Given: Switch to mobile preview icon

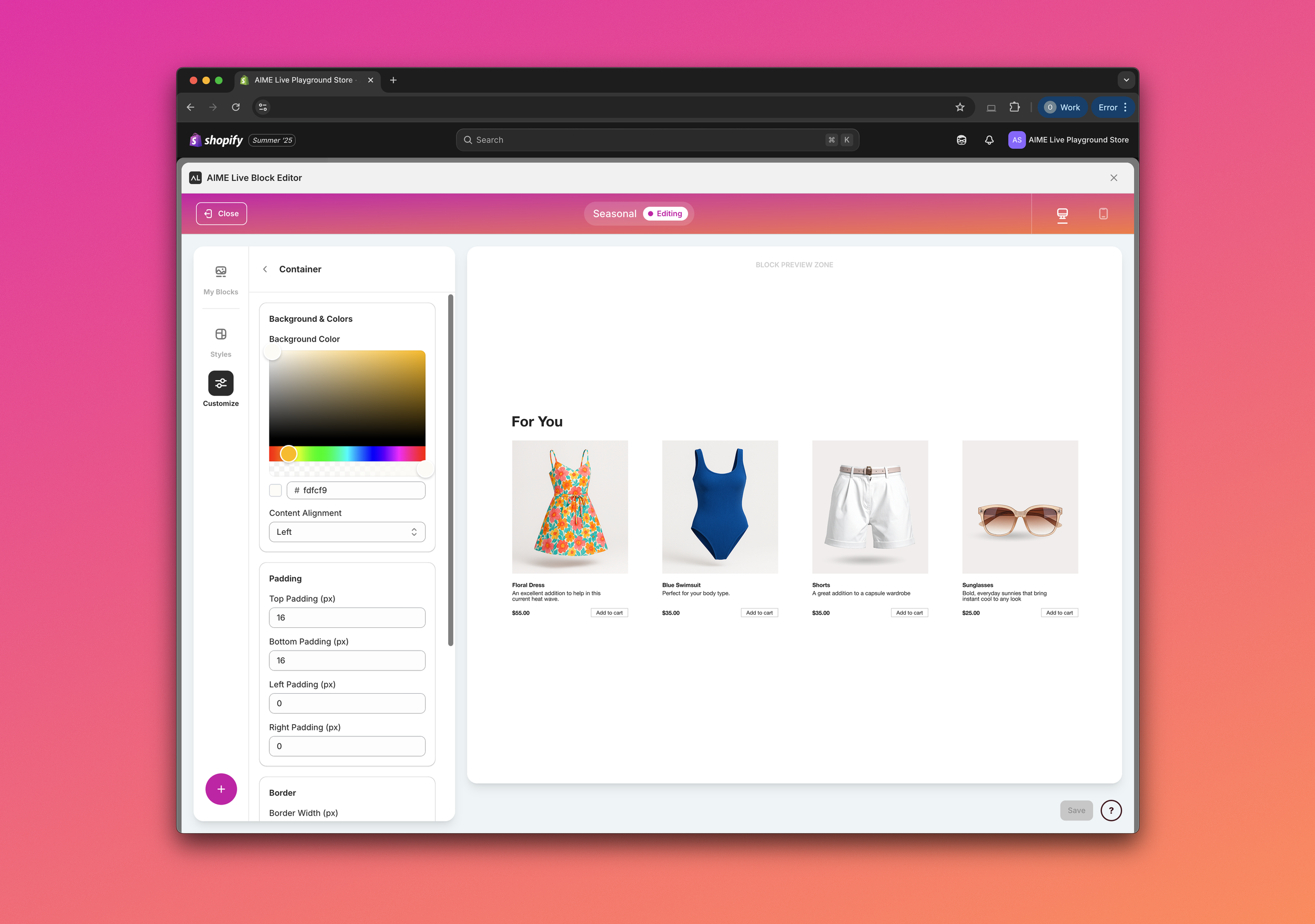Looking at the screenshot, I should (x=1102, y=214).
